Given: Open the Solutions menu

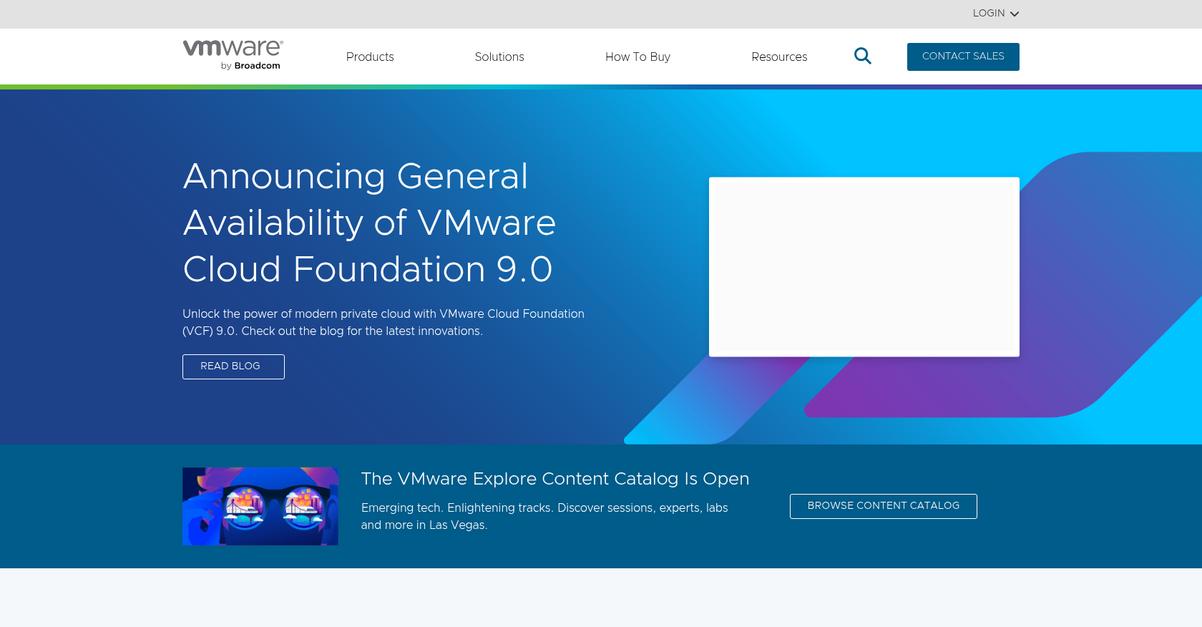Looking at the screenshot, I should (499, 57).
